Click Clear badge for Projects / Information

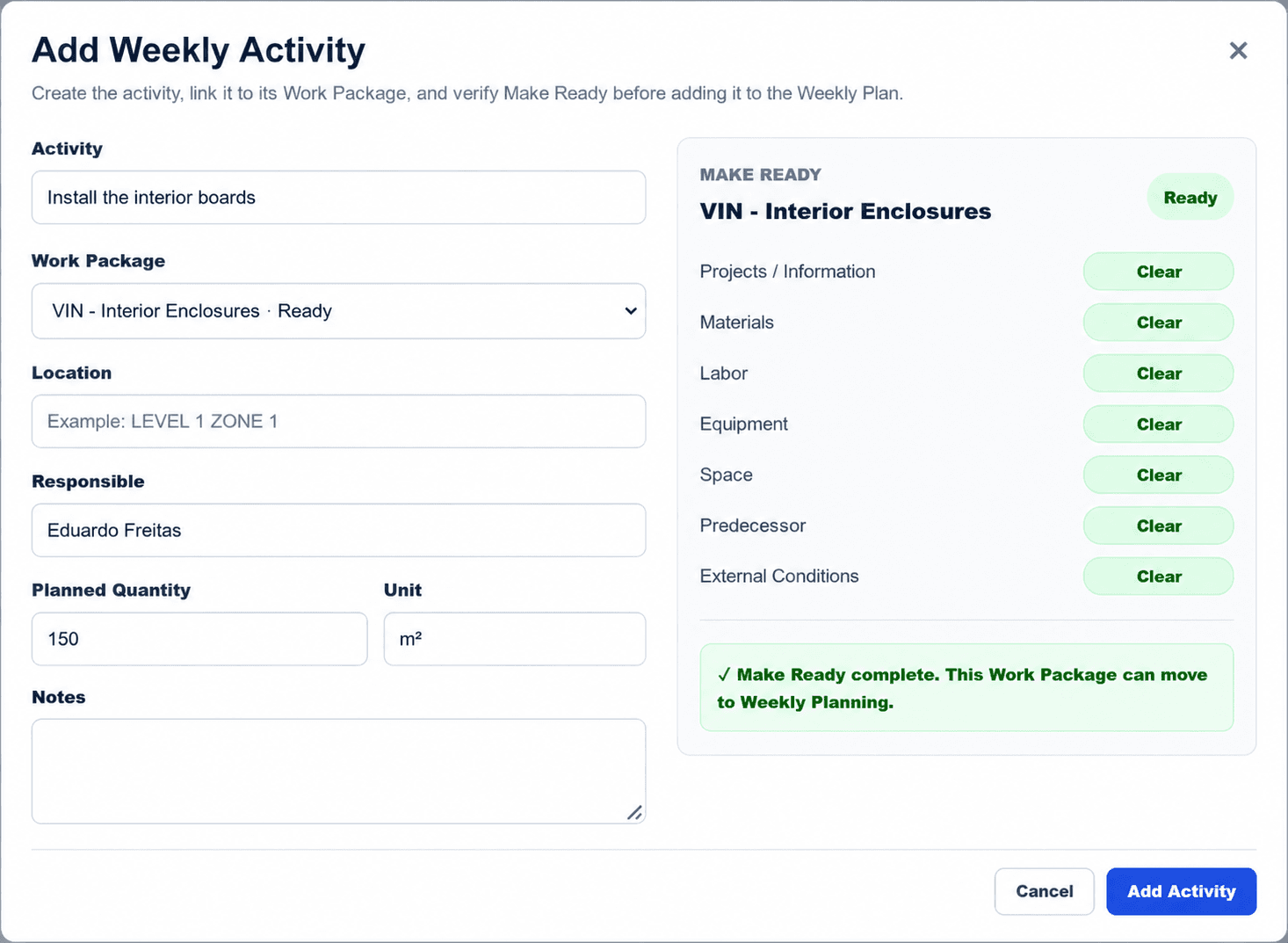pos(1158,272)
